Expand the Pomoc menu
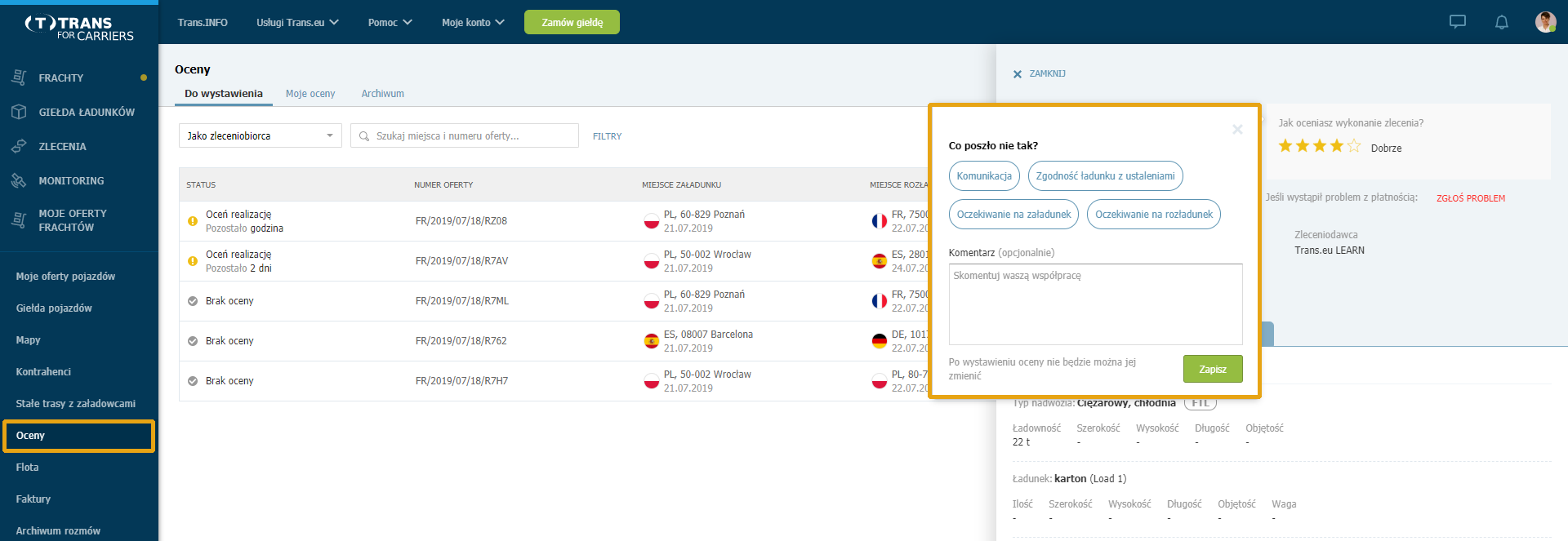Image resolution: width=1568 pixels, height=541 pixels. 390,22
